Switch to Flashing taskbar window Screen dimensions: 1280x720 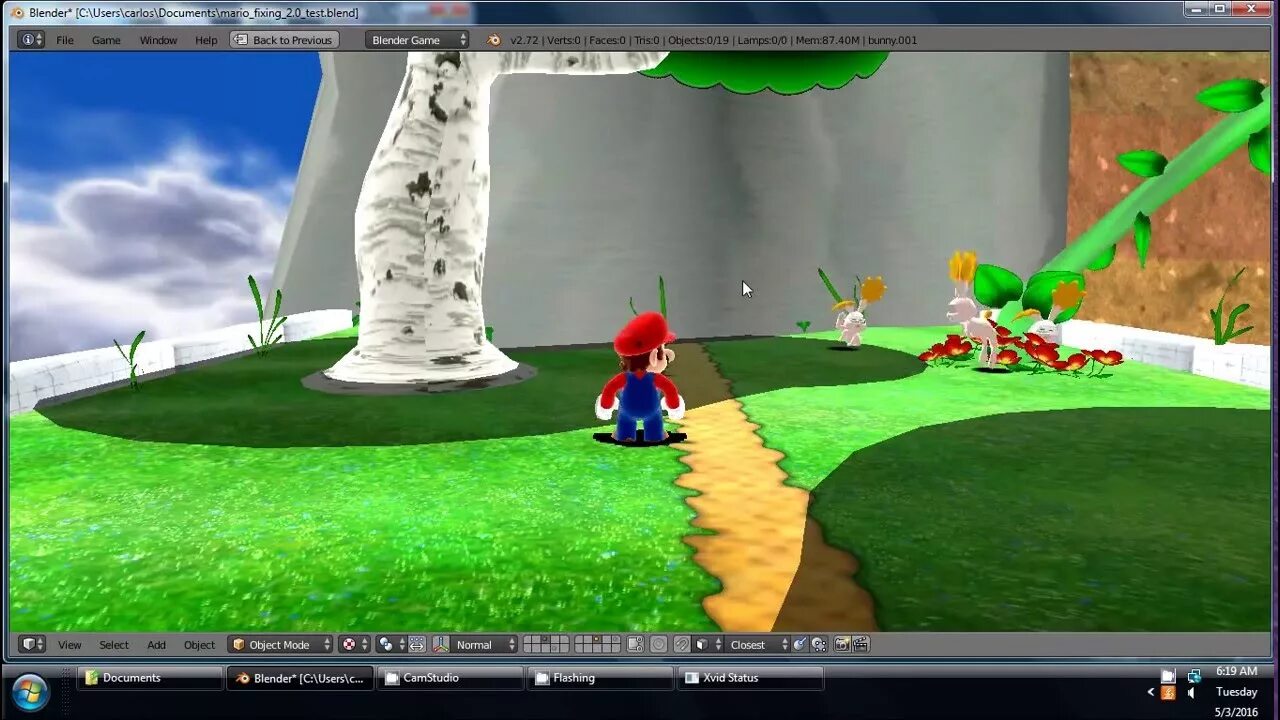coord(600,678)
